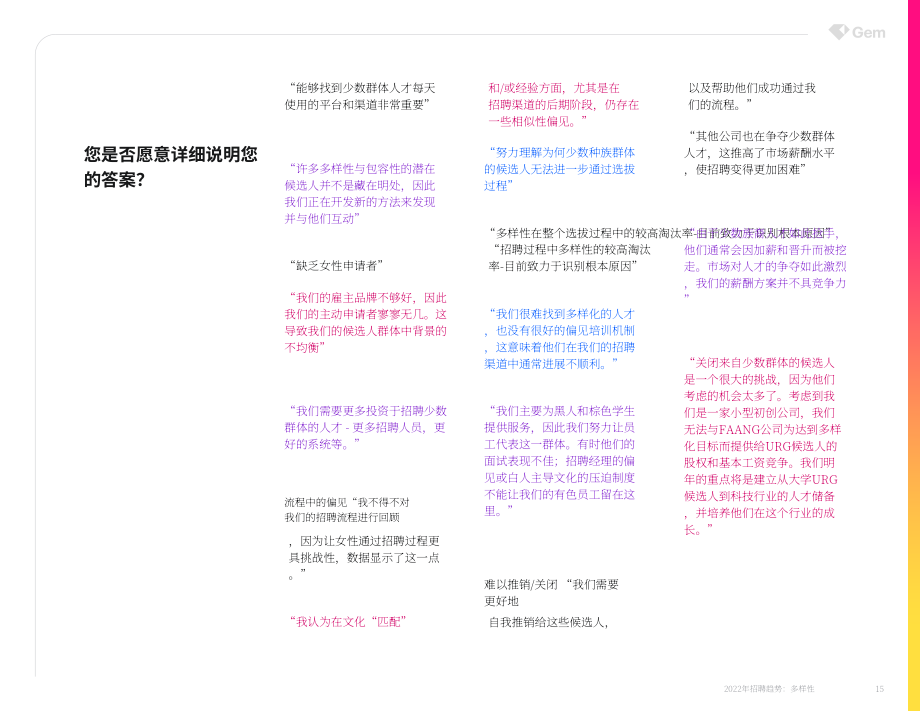Click pink text 和/或经验方面，尤其是在招聘渠道的后期阶段
This screenshot has width=920, height=711.
(x=563, y=104)
